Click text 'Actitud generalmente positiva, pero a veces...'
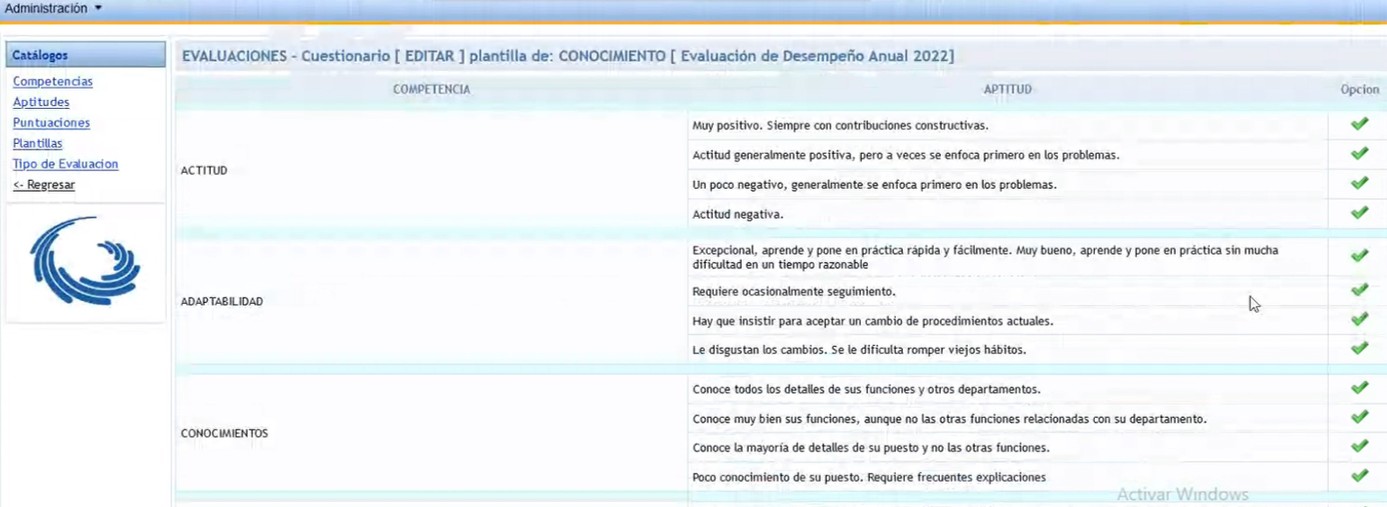 (906, 155)
